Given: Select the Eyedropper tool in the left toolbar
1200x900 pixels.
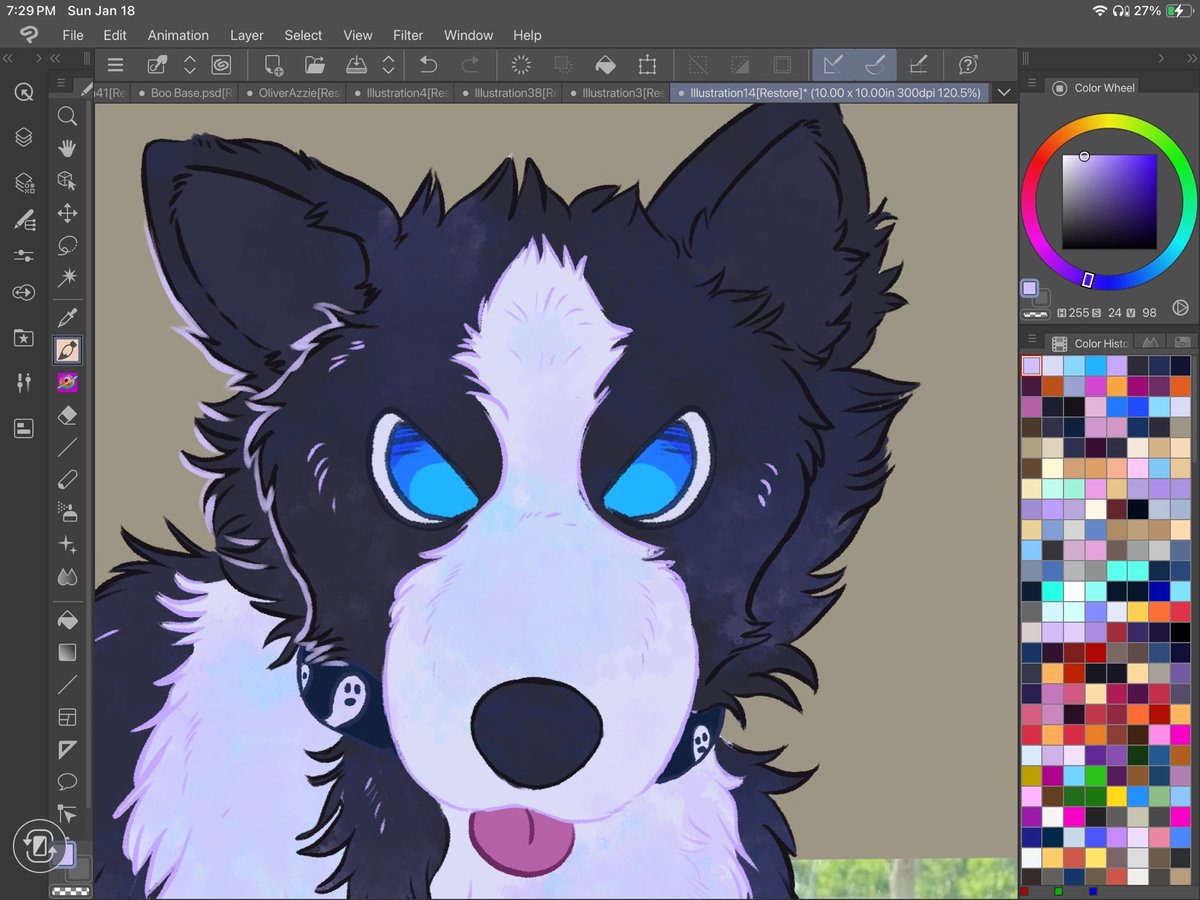Looking at the screenshot, I should point(67,317).
